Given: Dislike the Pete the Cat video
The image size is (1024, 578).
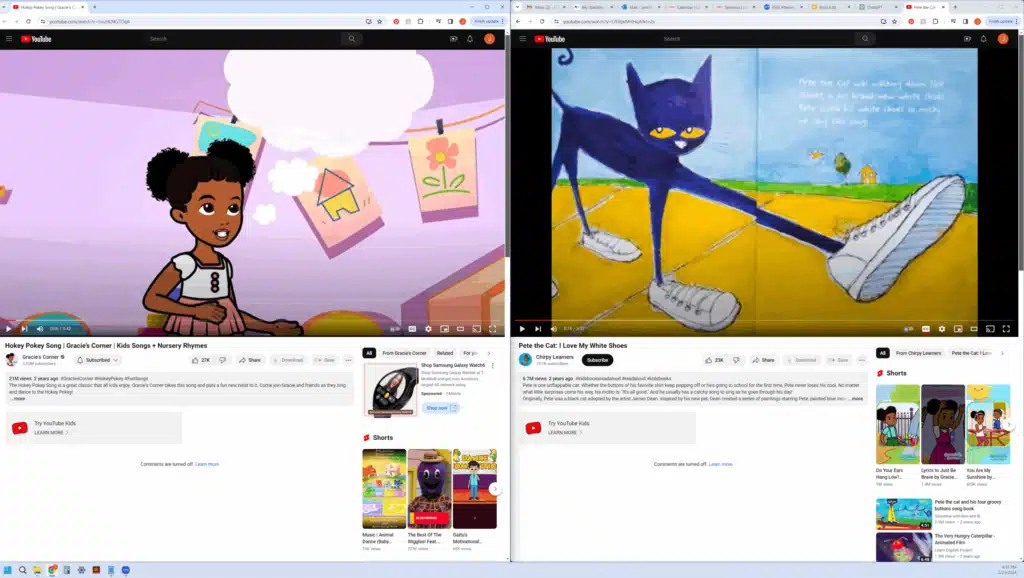Looking at the screenshot, I should point(736,360).
